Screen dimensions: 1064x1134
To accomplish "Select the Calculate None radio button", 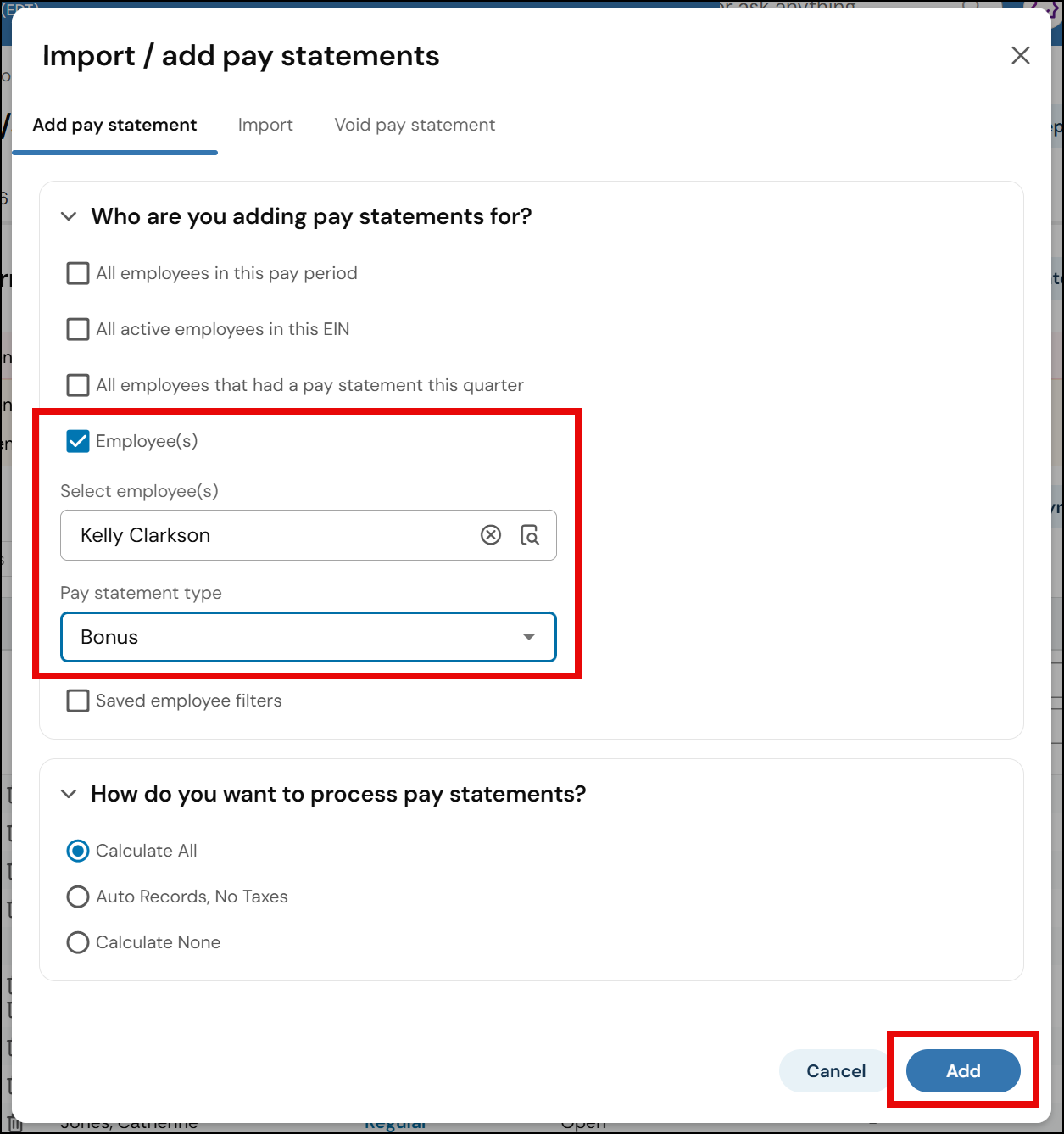I will click(78, 942).
